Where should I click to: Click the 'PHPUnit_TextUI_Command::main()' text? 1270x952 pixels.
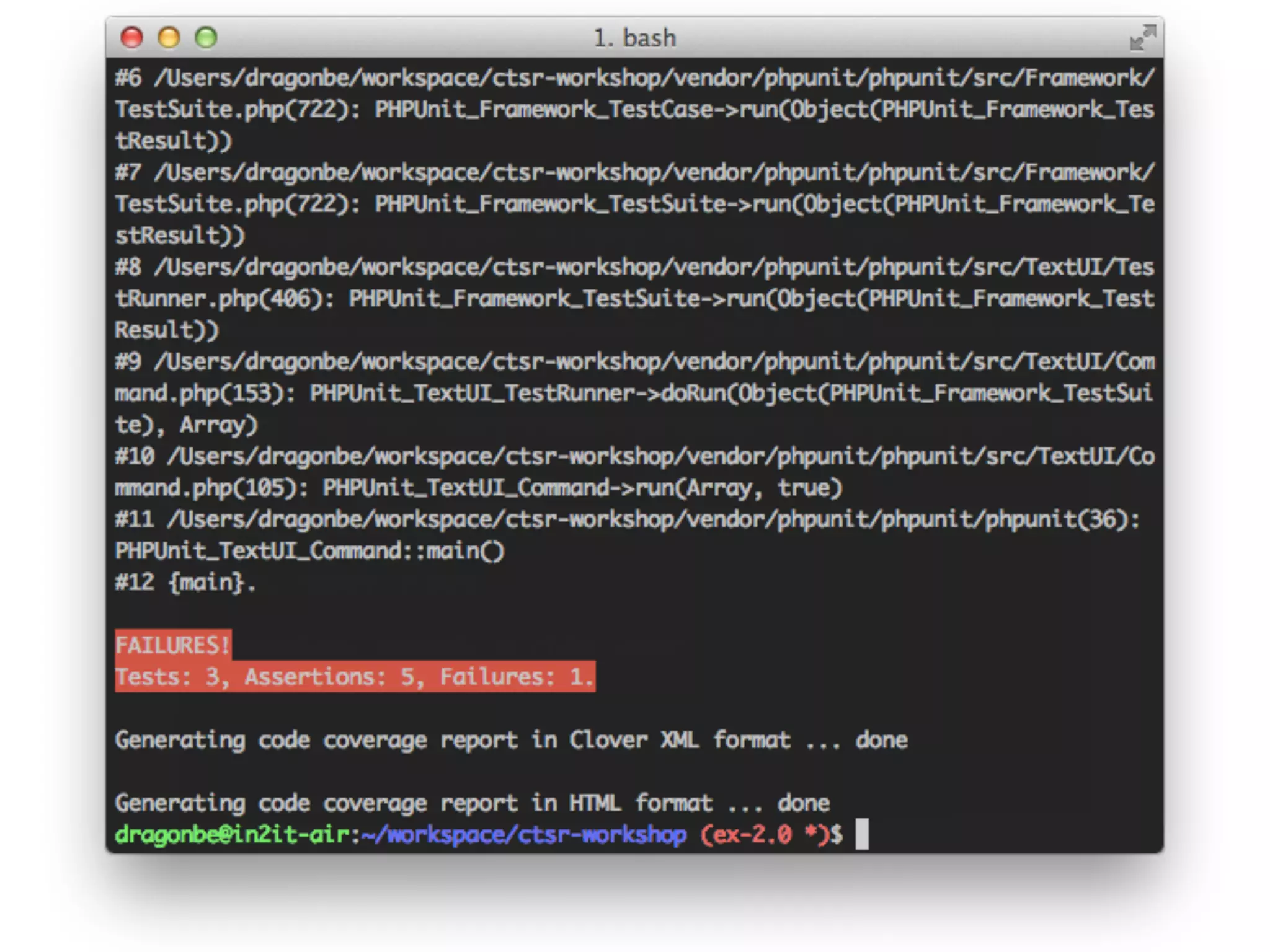click(x=309, y=551)
